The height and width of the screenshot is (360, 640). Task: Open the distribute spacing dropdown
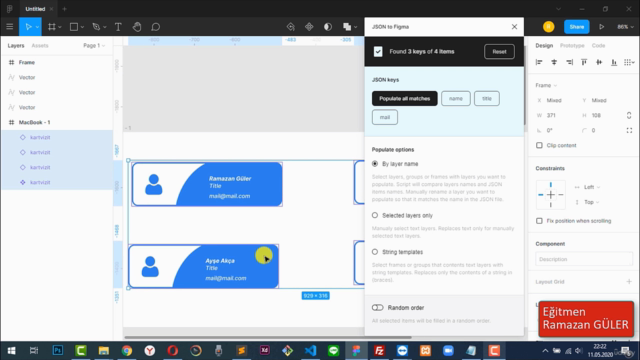[x=629, y=62]
